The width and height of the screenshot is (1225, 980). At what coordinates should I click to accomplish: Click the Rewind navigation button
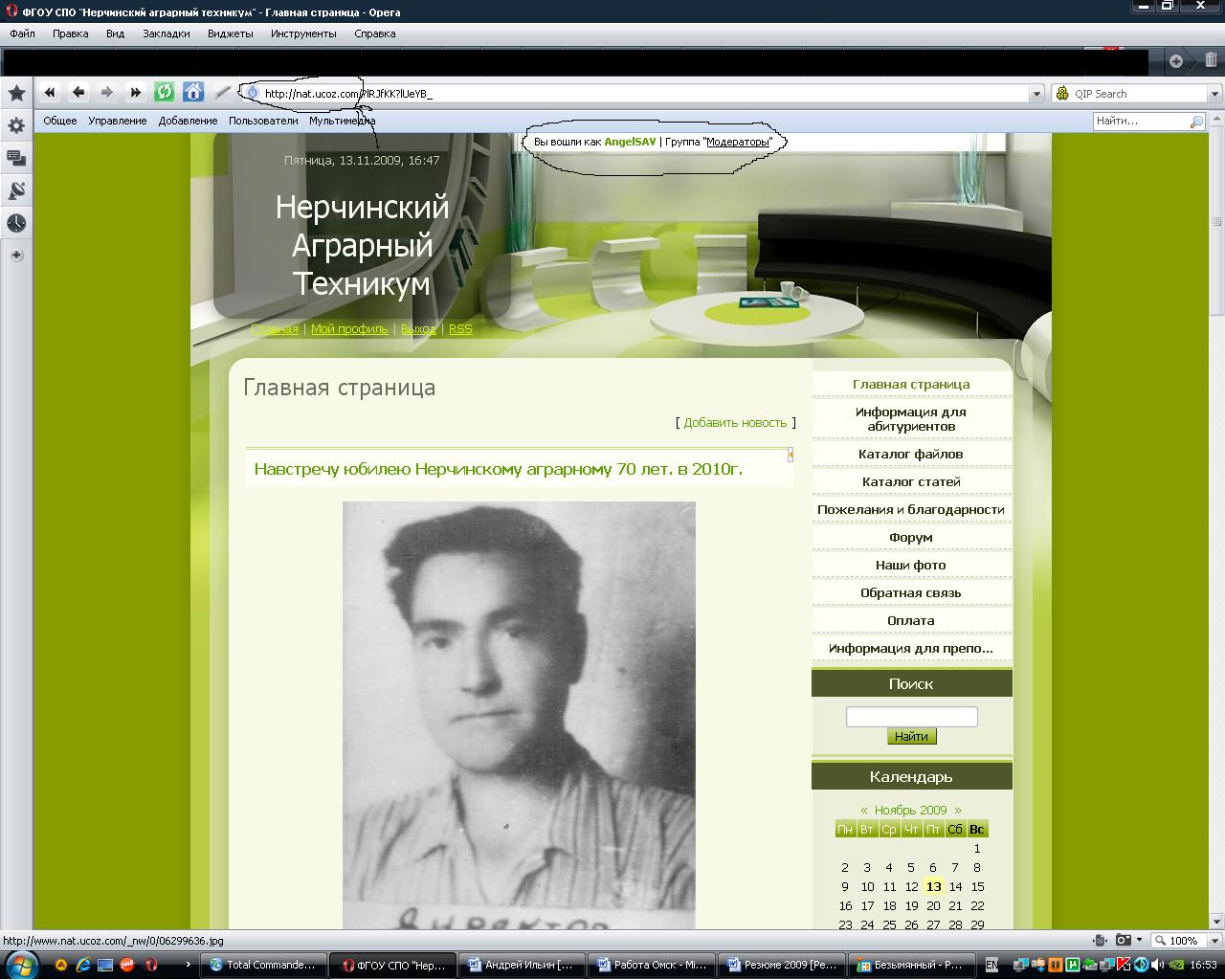pos(50,93)
